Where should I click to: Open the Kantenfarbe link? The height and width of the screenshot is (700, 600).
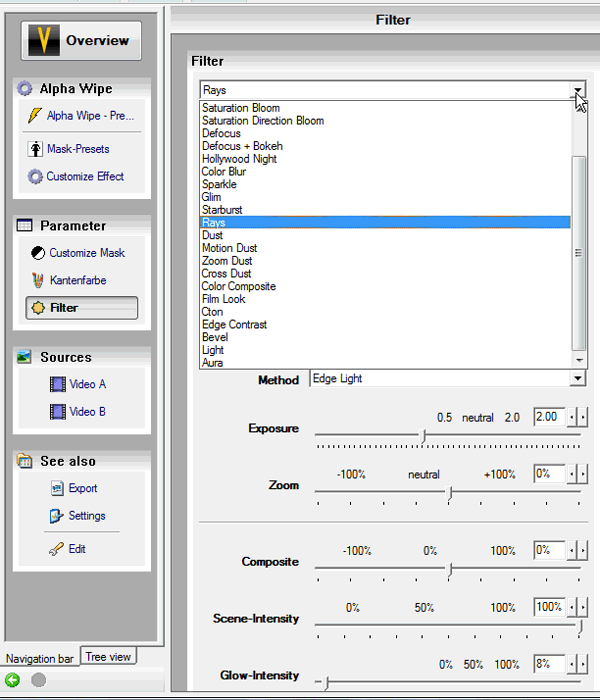point(78,280)
